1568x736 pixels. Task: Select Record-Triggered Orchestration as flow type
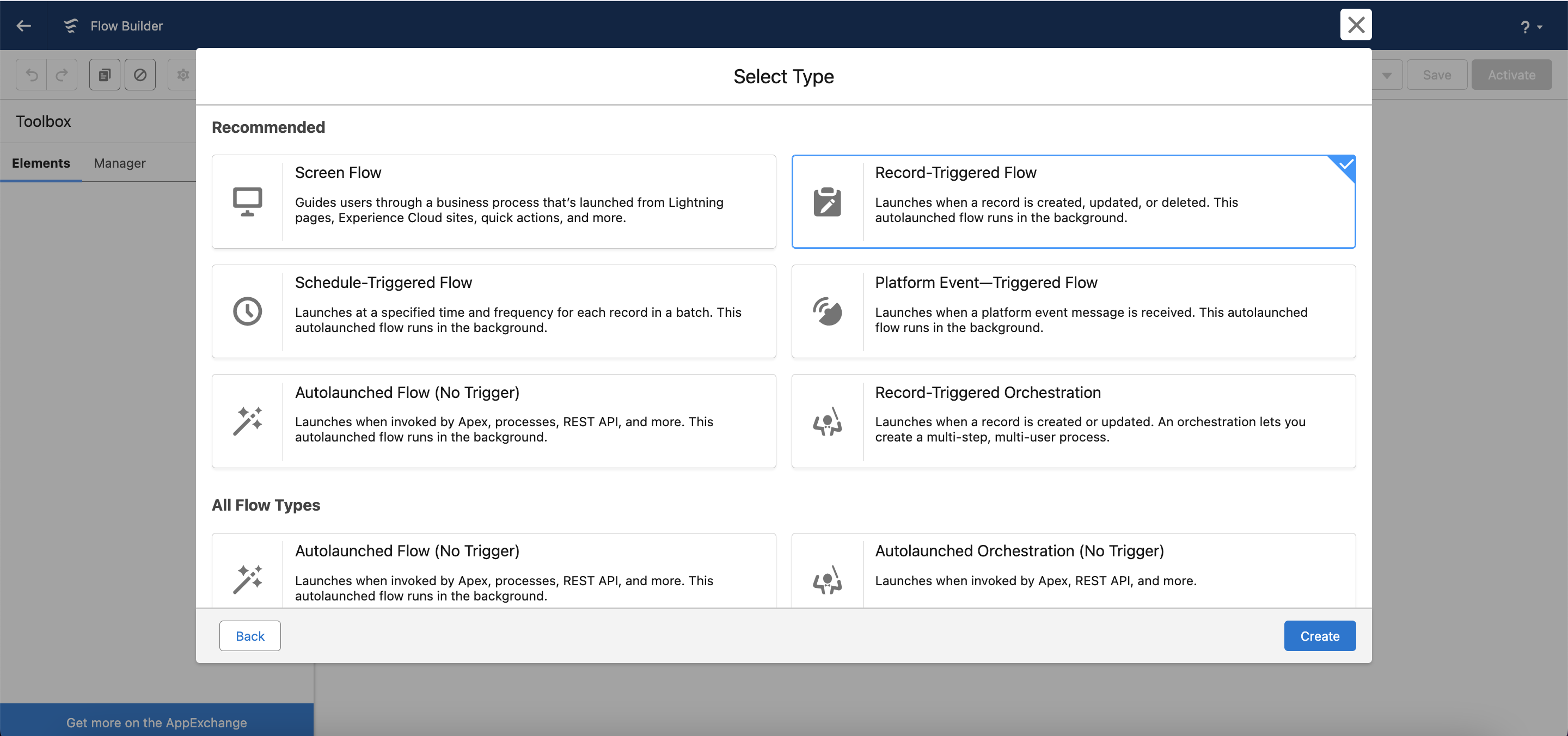coord(1074,421)
